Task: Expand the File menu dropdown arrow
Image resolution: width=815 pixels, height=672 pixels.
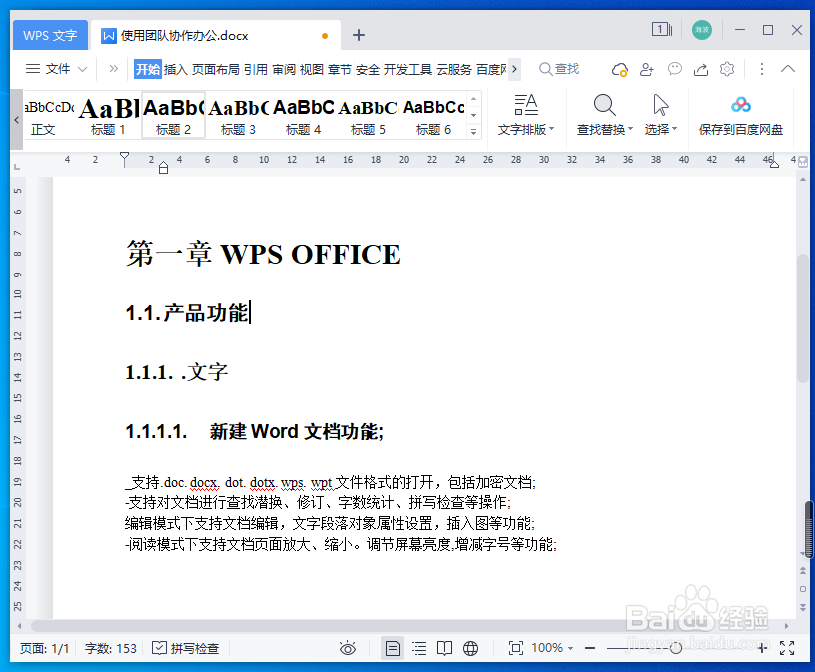Action: [x=82, y=69]
